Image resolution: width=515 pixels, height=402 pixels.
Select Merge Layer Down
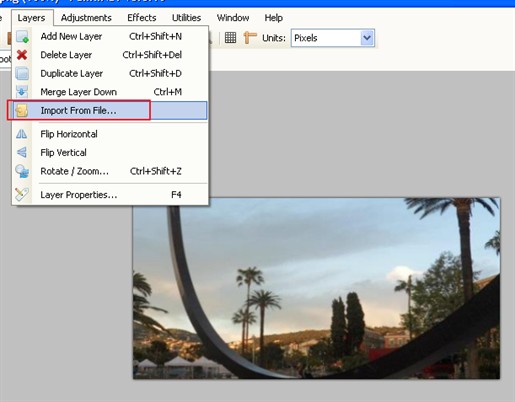(x=110, y=92)
